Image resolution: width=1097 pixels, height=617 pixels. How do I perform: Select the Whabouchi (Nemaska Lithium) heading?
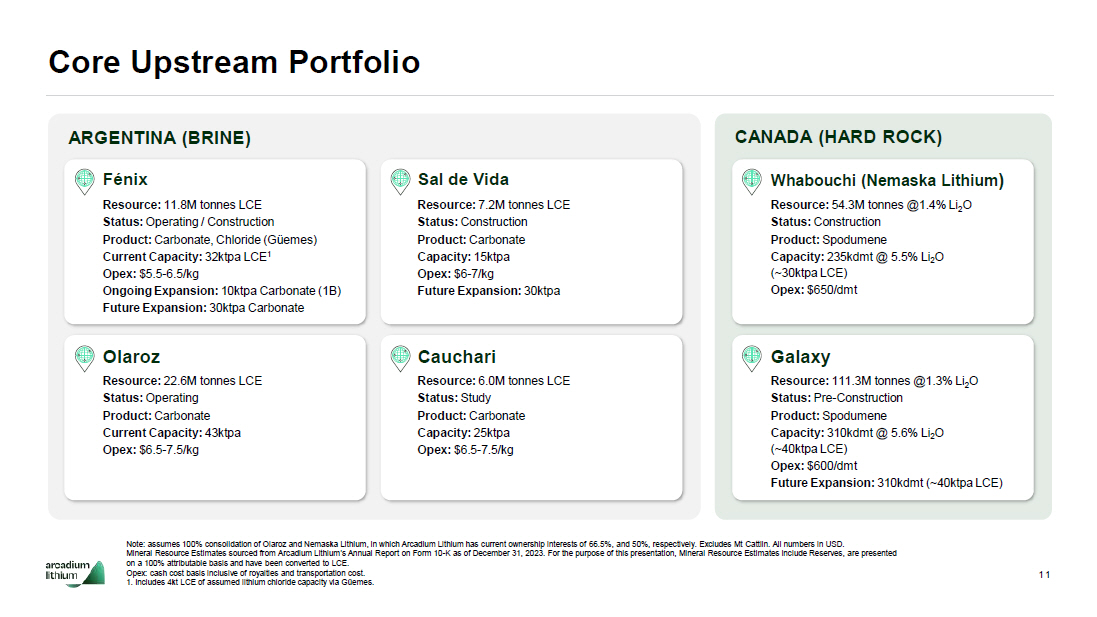887,181
